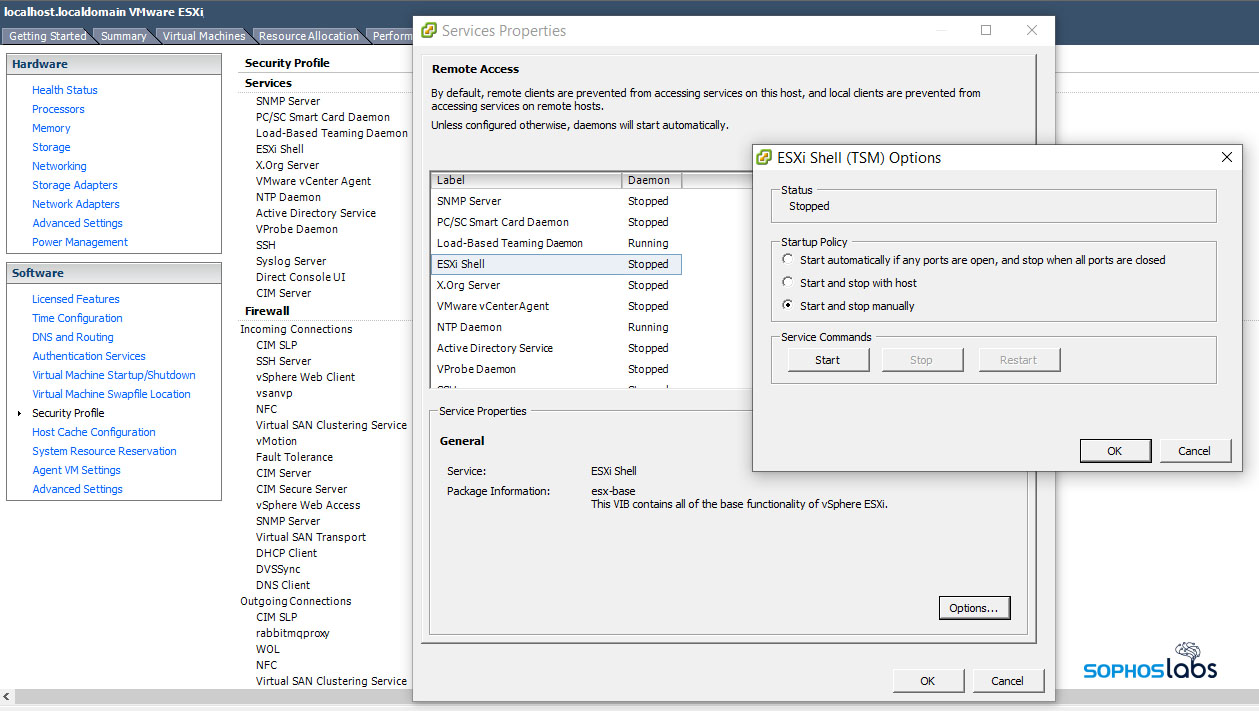The height and width of the screenshot is (711, 1259).
Task: Open Storage Adapters link
Action: coord(75,185)
